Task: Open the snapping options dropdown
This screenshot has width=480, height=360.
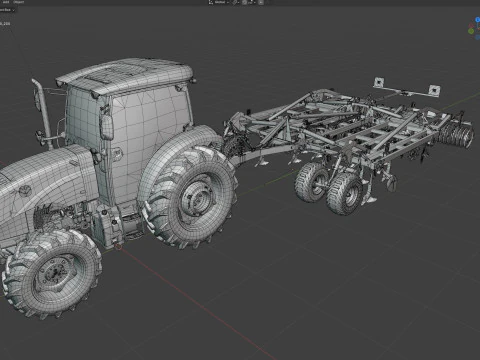Action: 252,2
